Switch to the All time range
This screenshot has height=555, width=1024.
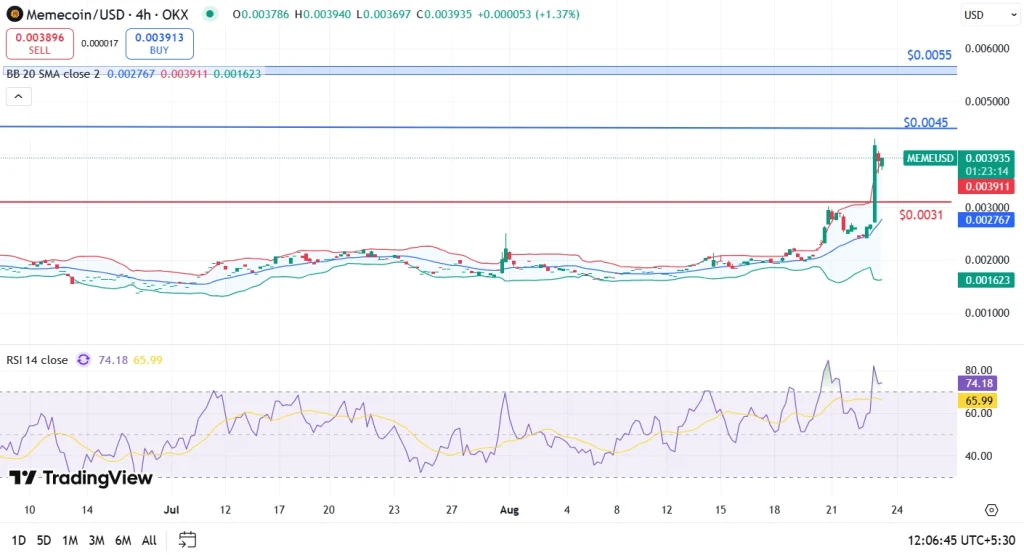[149, 540]
